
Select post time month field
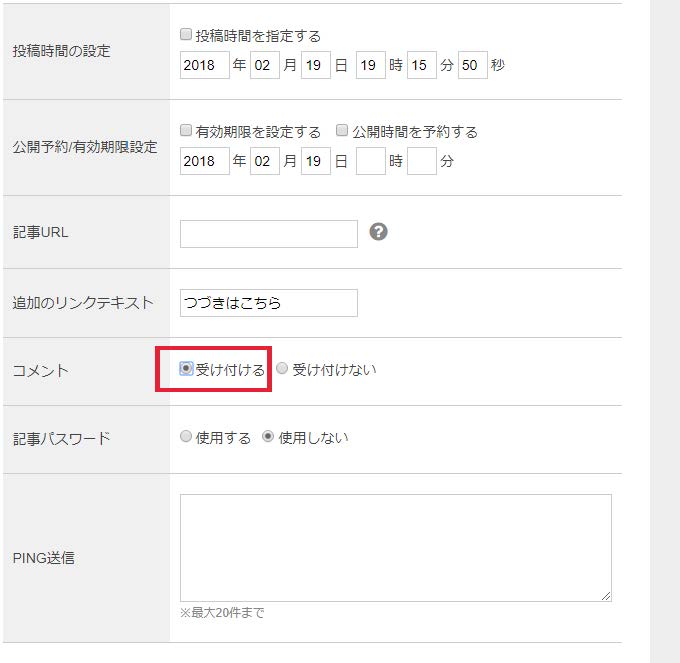[x=265, y=65]
